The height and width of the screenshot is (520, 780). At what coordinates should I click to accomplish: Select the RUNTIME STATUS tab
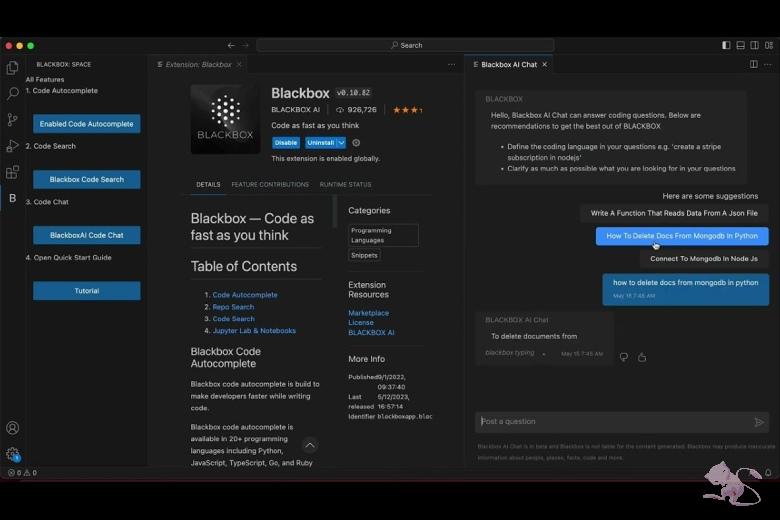click(x=345, y=185)
